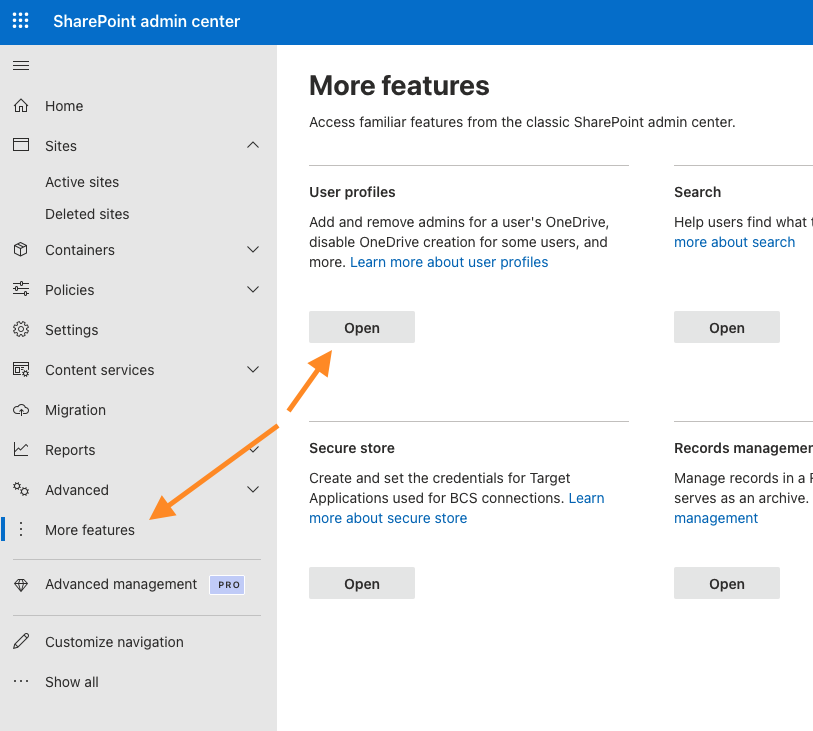Expand the Content services chevron

pyautogui.click(x=253, y=370)
